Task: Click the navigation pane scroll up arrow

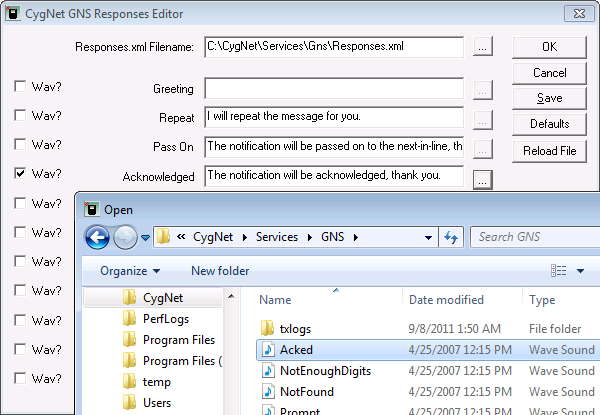Action: click(231, 296)
